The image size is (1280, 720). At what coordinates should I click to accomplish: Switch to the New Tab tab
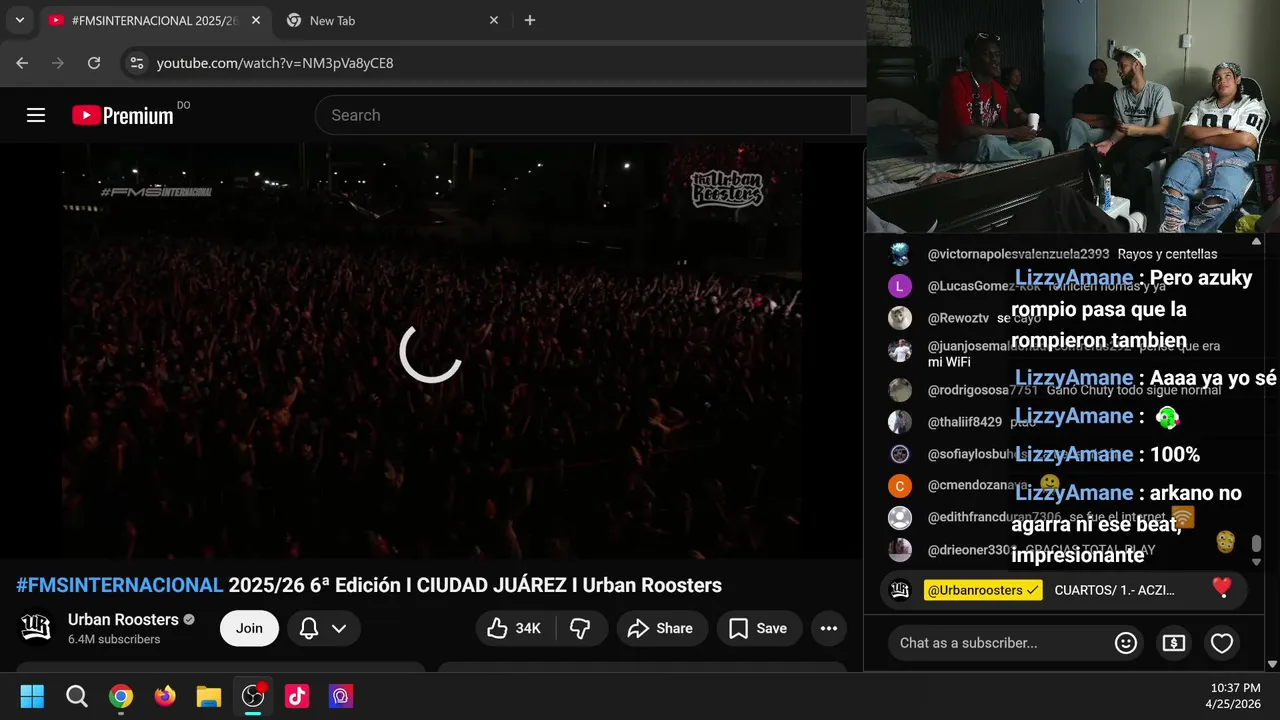(x=392, y=20)
